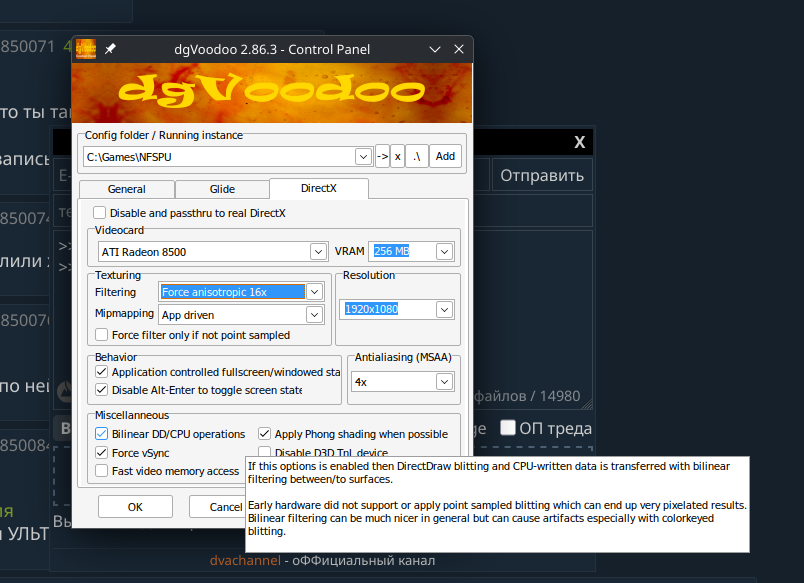The width and height of the screenshot is (804, 583).
Task: Enable Disable and passthru to real DirectX
Action: point(99,213)
